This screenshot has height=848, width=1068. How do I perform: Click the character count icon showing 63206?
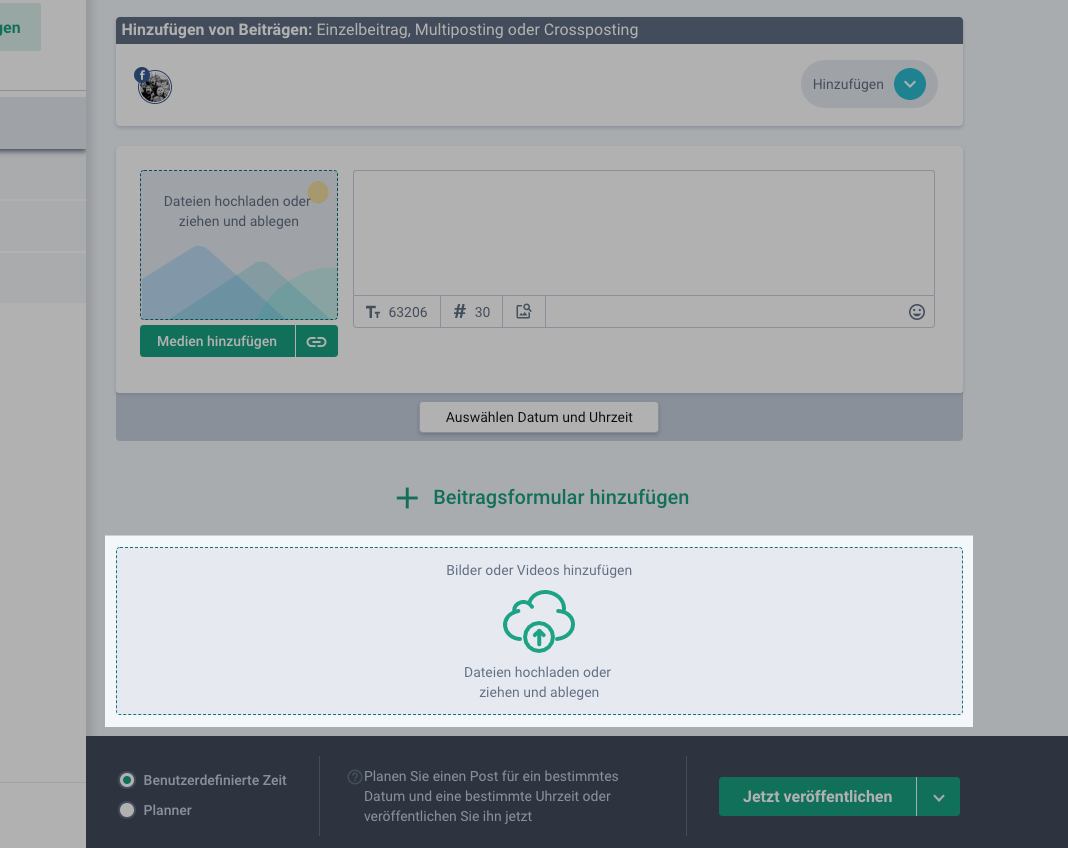pyautogui.click(x=374, y=312)
